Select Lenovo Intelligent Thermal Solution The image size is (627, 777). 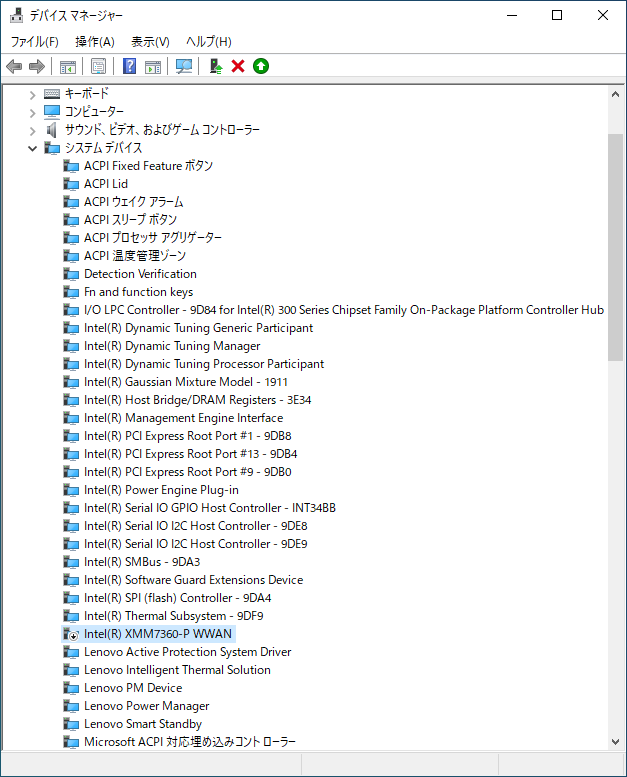click(x=177, y=670)
